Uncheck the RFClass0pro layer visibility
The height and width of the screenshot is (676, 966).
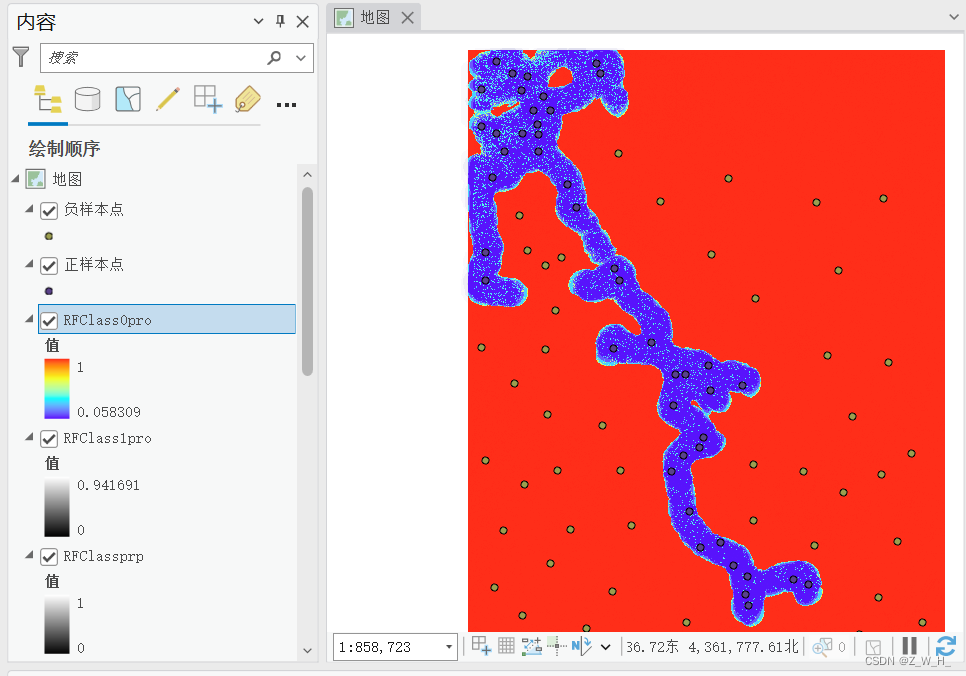tap(49, 320)
